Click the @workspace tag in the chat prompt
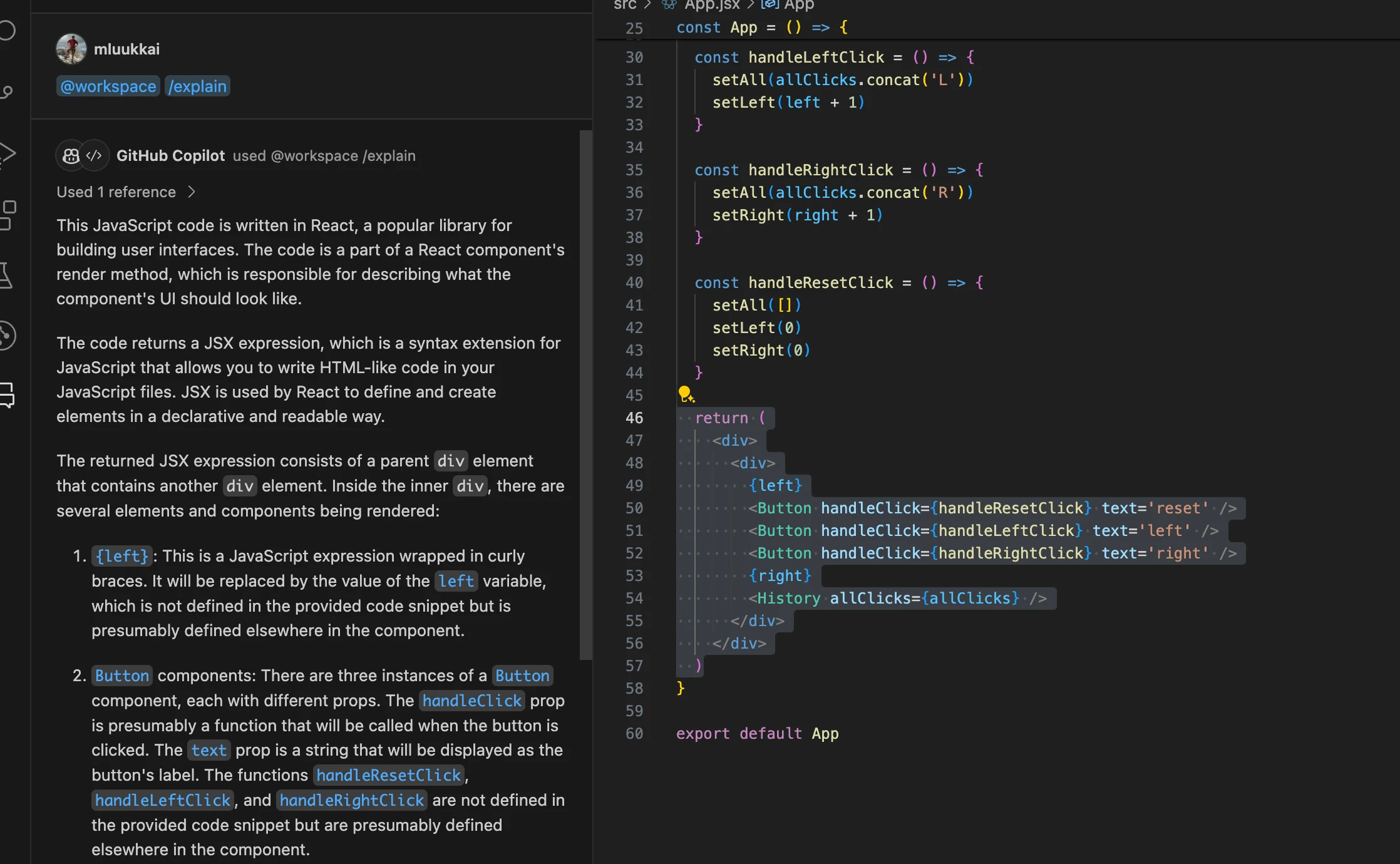Screen dimensions: 1400x864 tap(108, 86)
